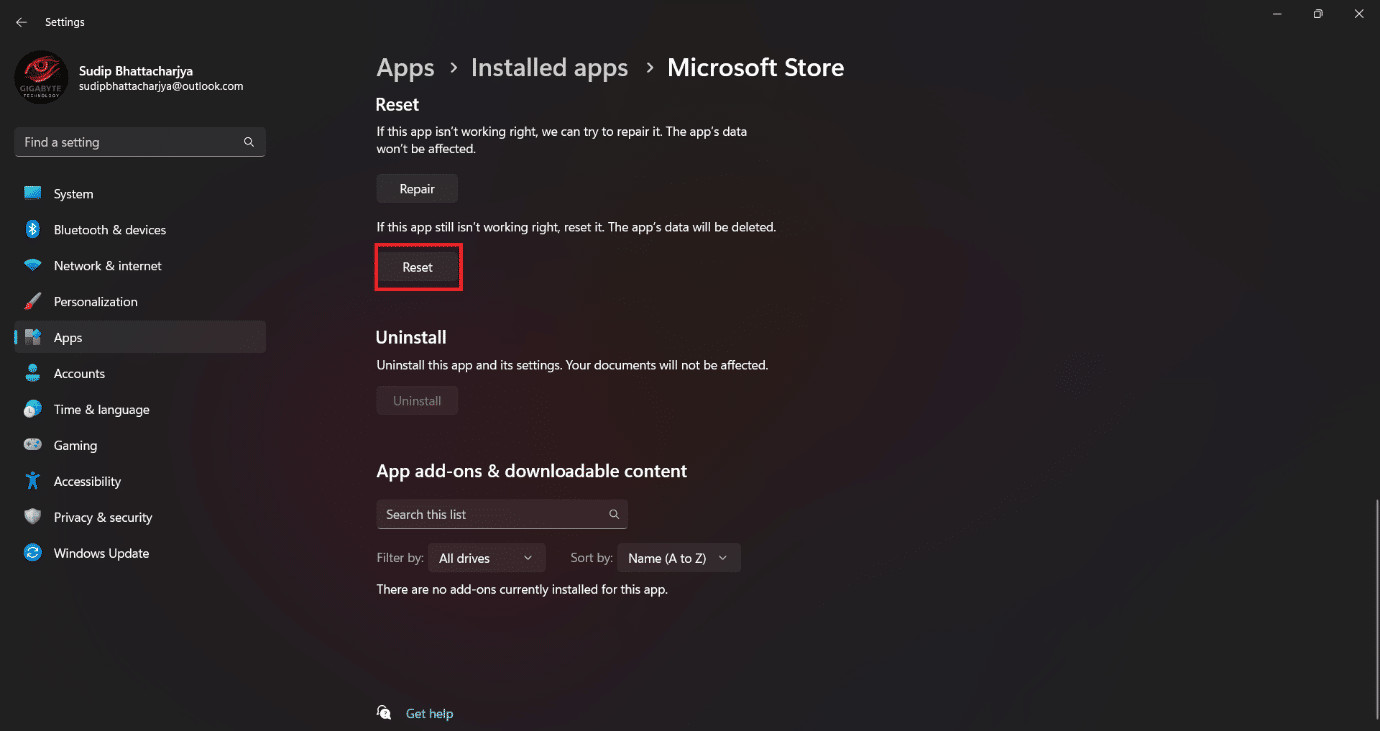Switch to the Apps section in sidebar
The height and width of the screenshot is (731, 1380).
(x=67, y=337)
